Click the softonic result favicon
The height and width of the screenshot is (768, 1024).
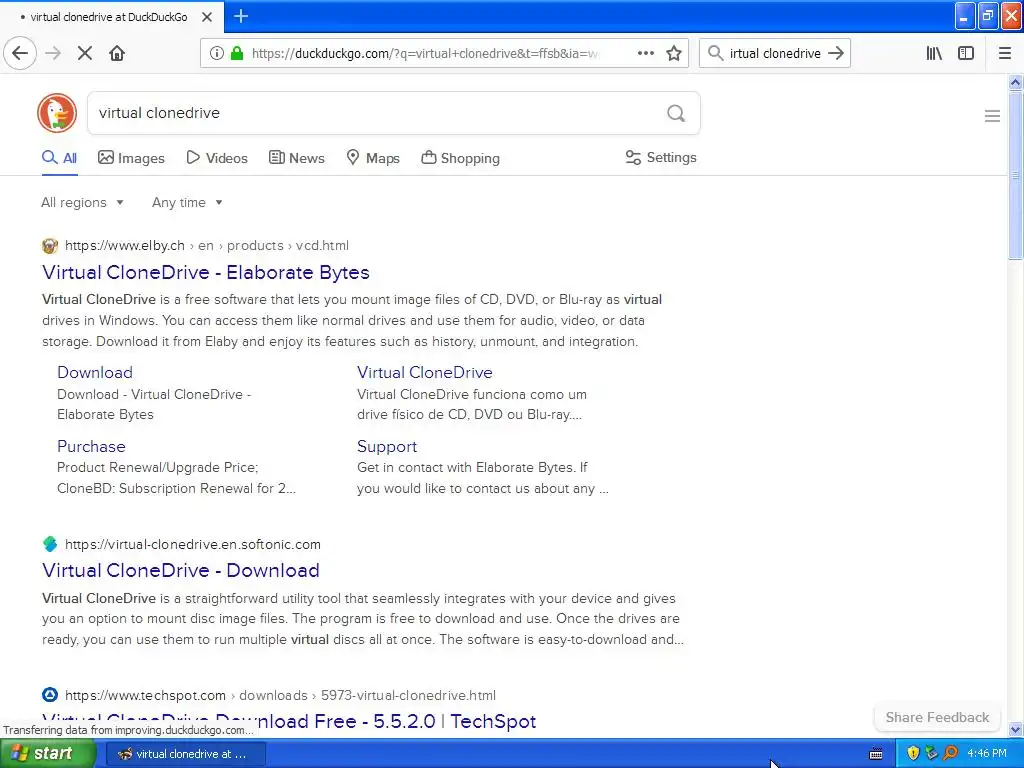[50, 544]
